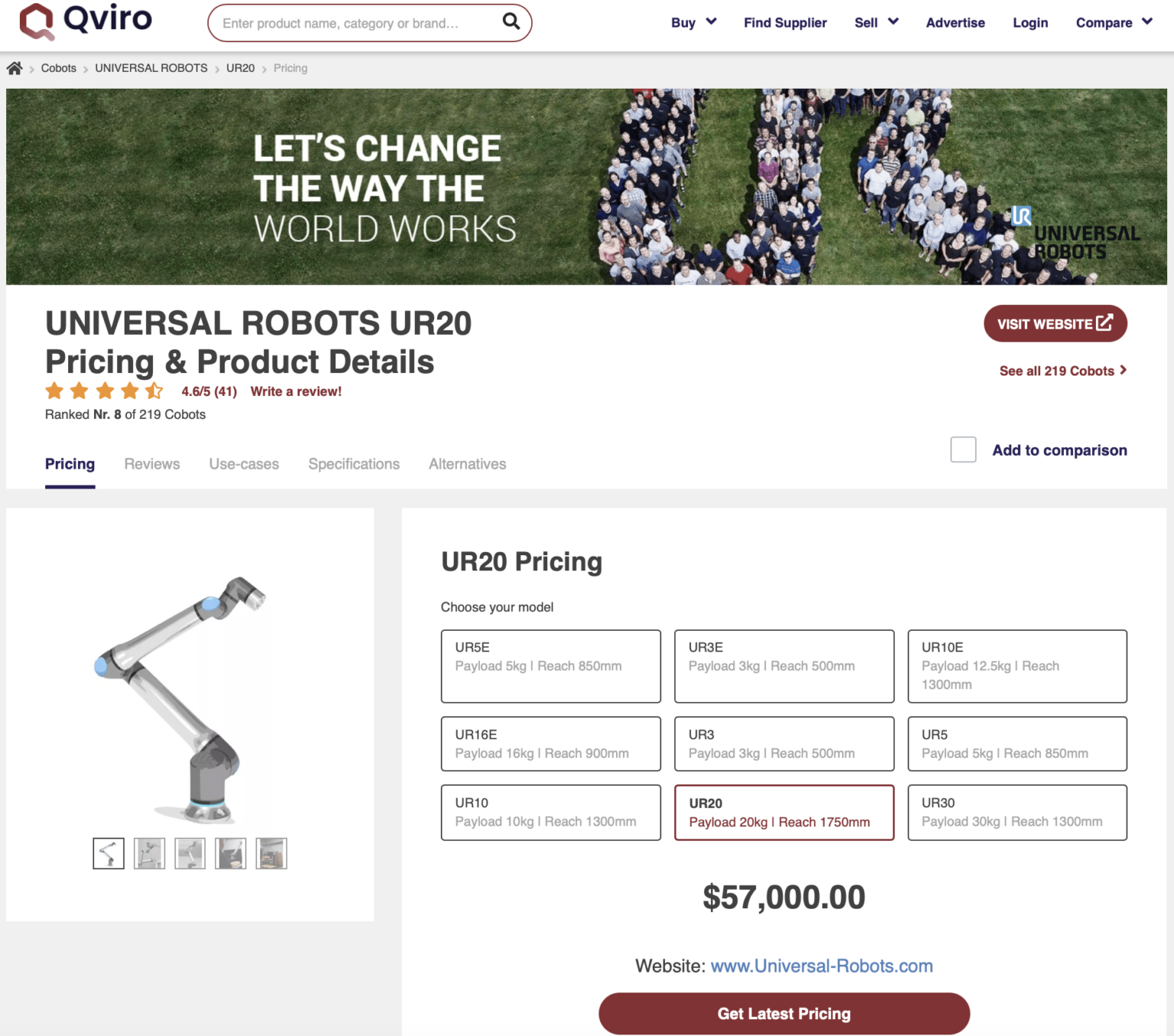
Task: Show the last robot thumbnail image
Action: 271,853
